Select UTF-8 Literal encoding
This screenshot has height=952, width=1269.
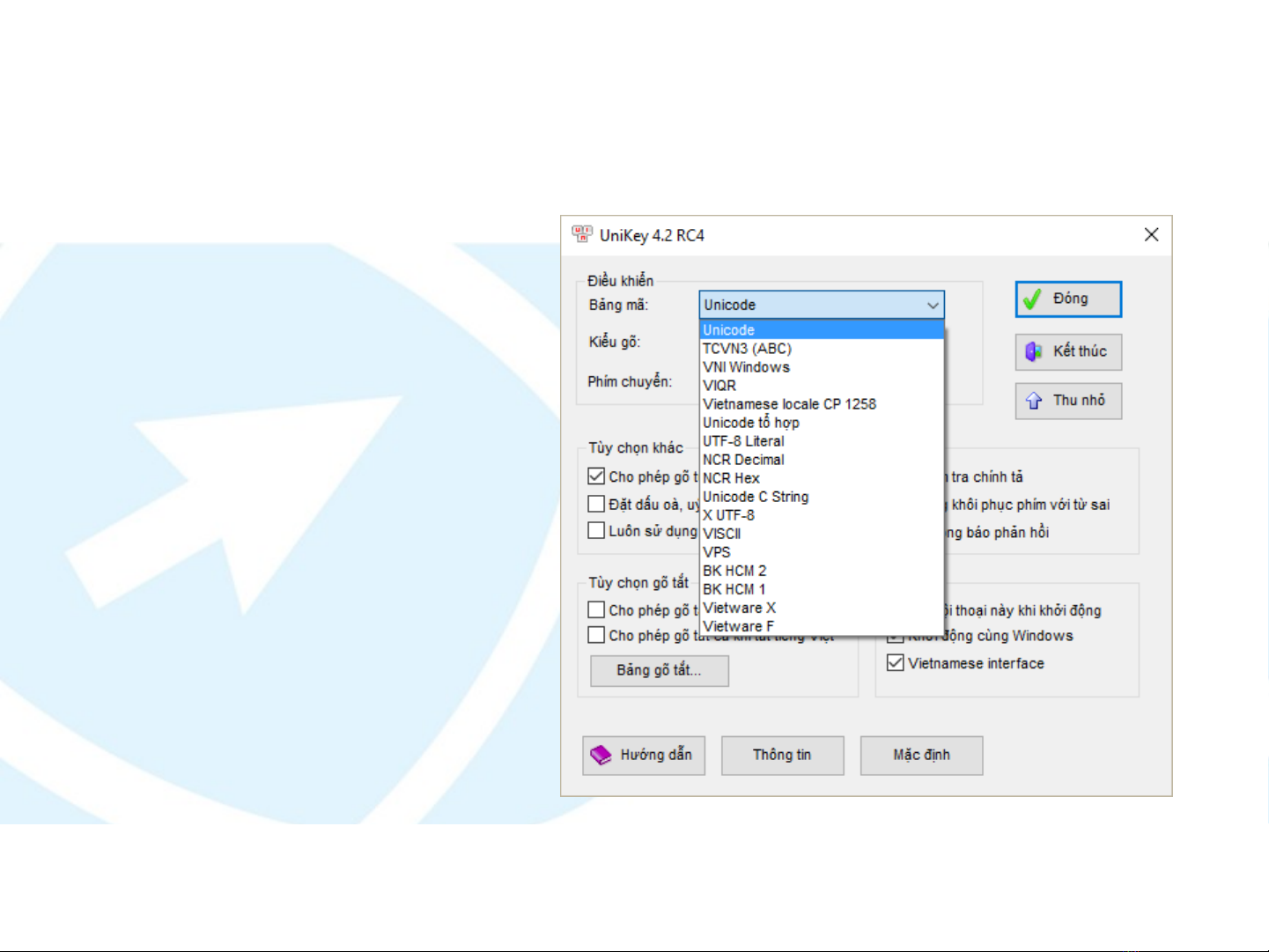pos(822,441)
